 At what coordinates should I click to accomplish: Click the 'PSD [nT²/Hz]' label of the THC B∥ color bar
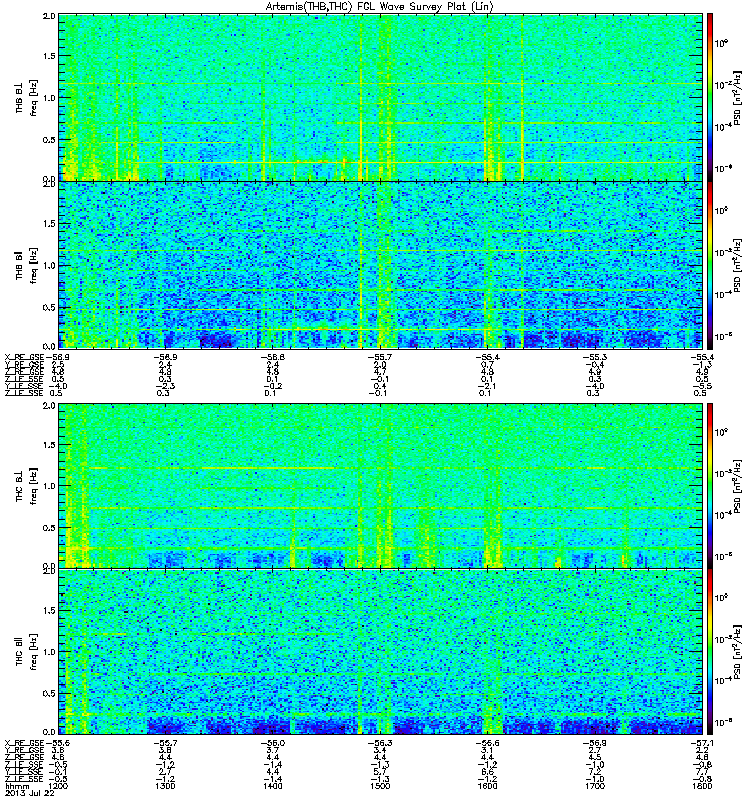737,652
